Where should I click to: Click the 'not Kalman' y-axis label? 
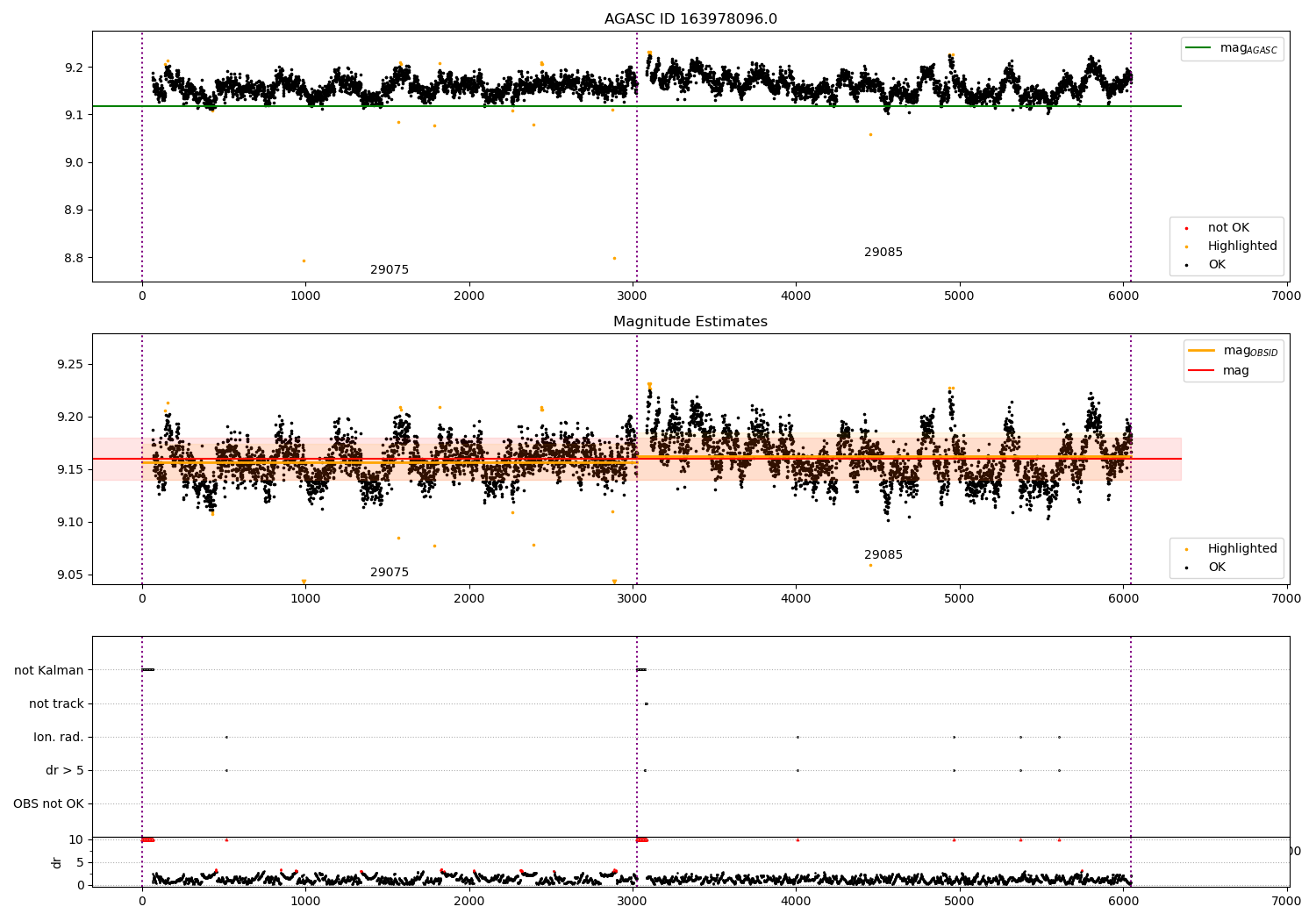(49, 670)
